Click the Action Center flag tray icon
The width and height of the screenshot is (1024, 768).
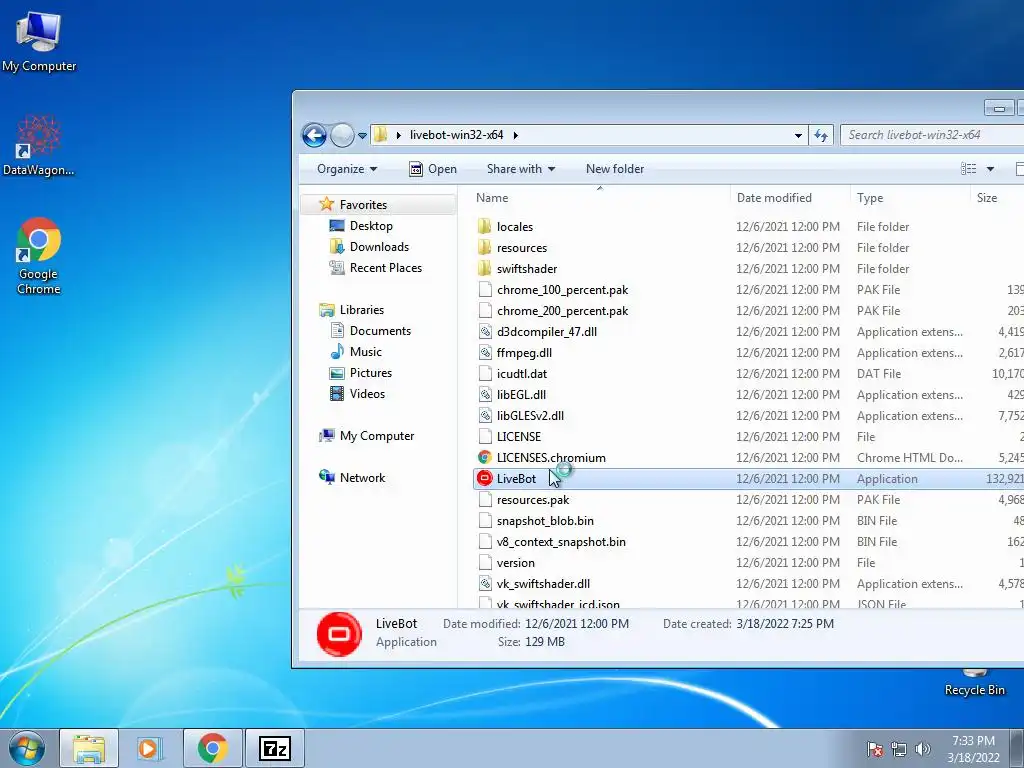tap(875, 749)
